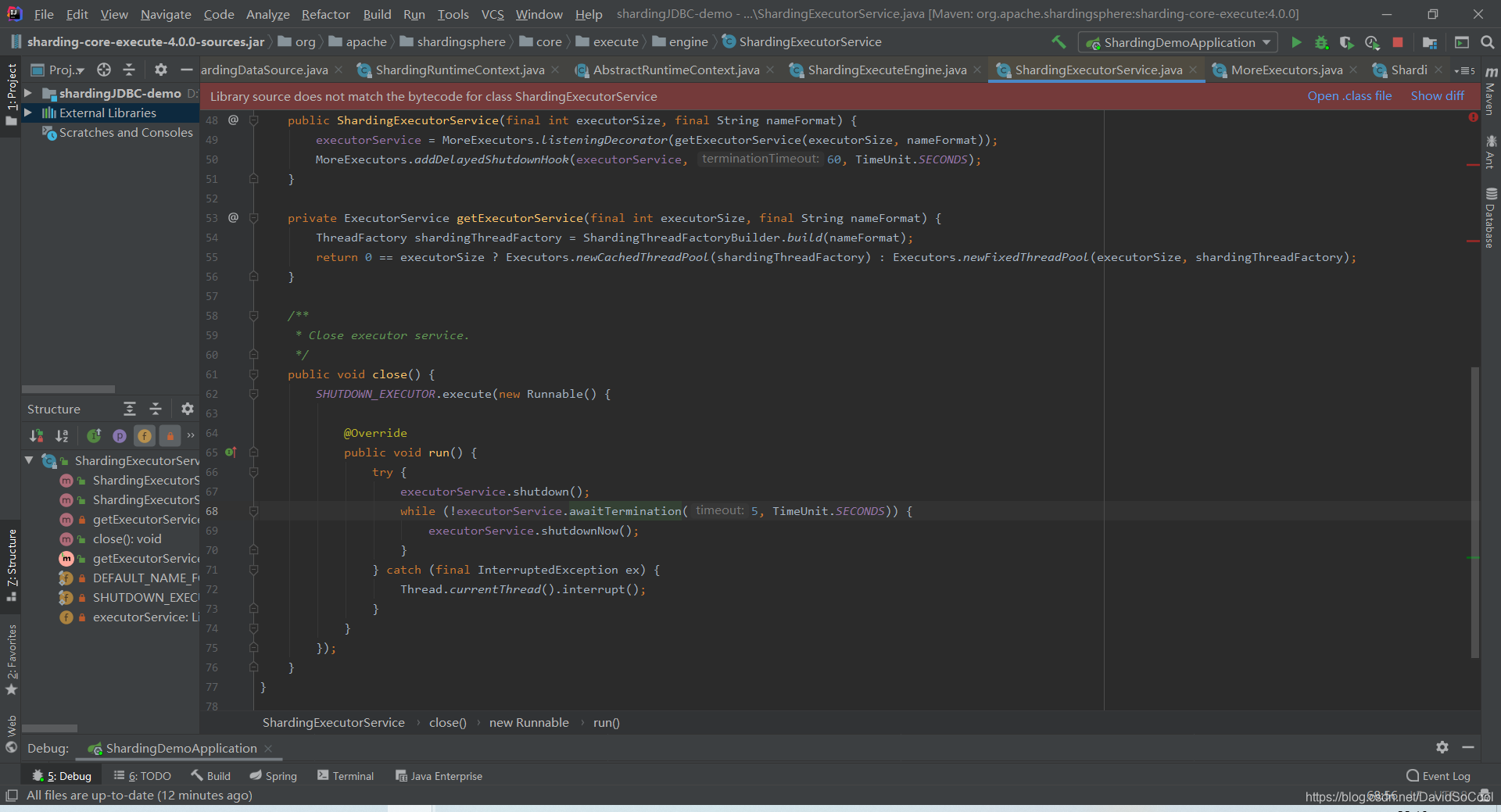Start debugging with the green bug icon
Screen dimensions: 1501x812
(x=1321, y=42)
